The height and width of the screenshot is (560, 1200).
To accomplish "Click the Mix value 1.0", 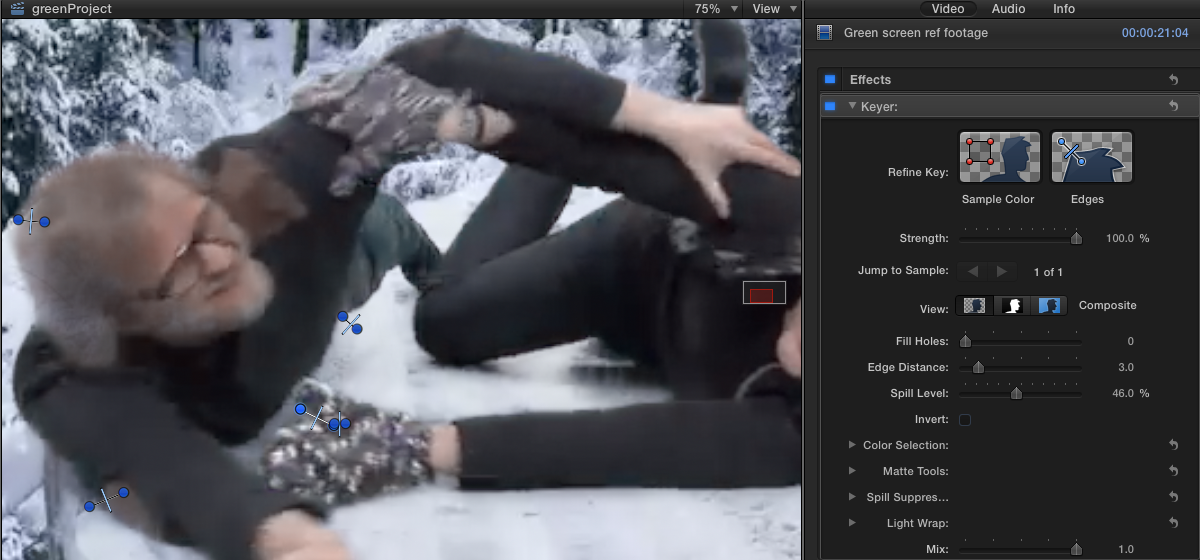I will click(x=1126, y=549).
